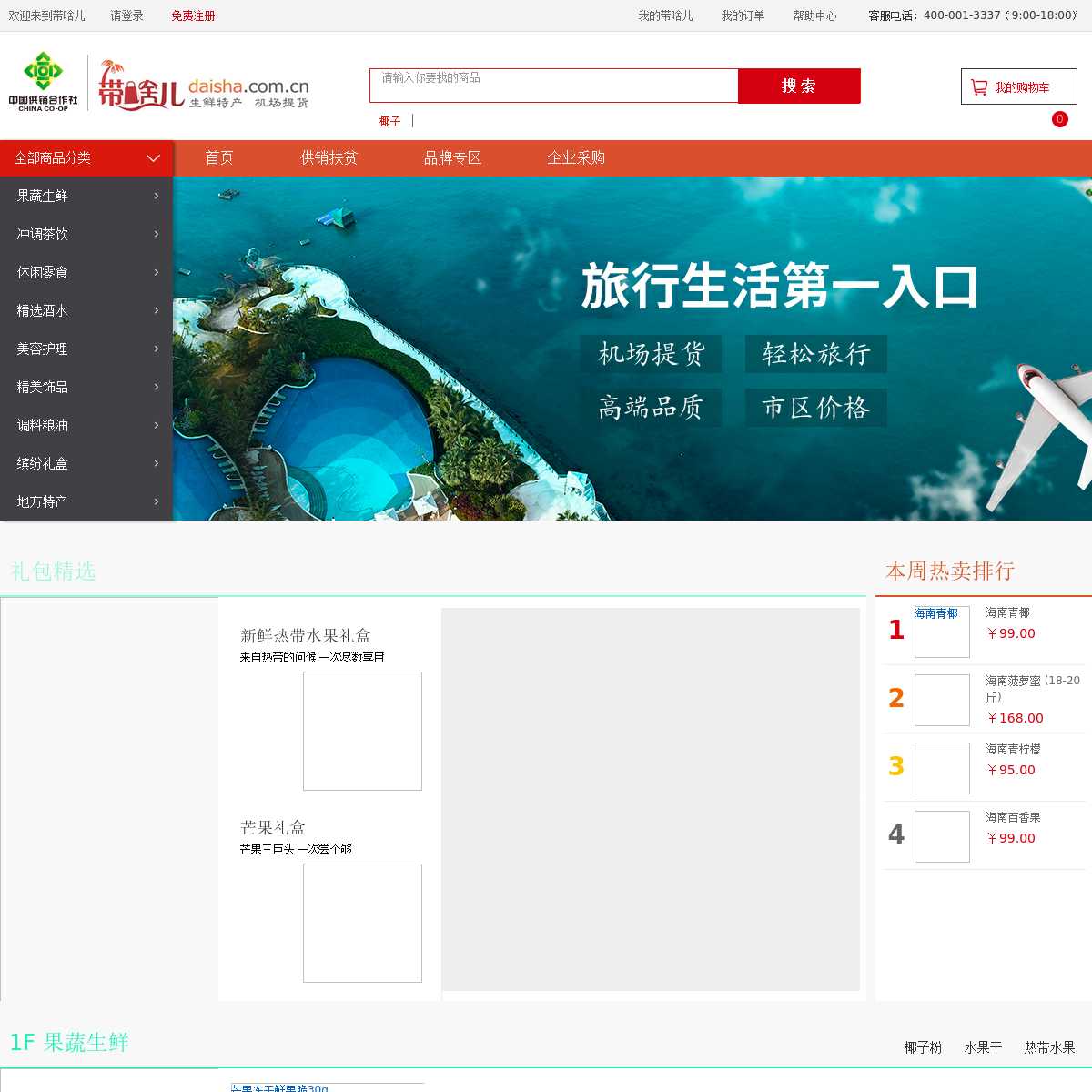Collapse the 全部商品分类 category dropdown
Viewport: 1092px width, 1092px height.
pyautogui.click(x=153, y=158)
